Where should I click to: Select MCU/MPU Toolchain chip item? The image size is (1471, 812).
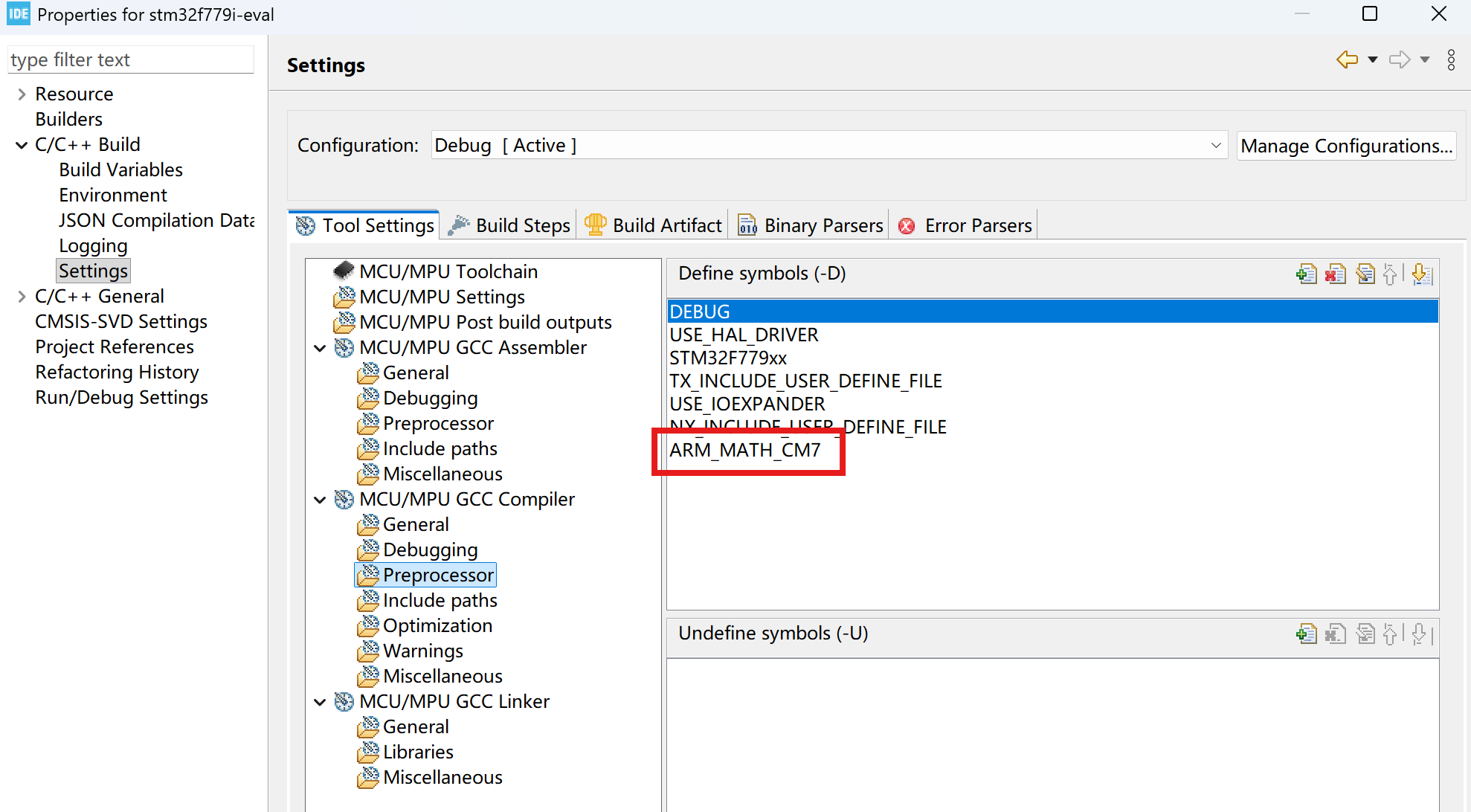point(448,271)
